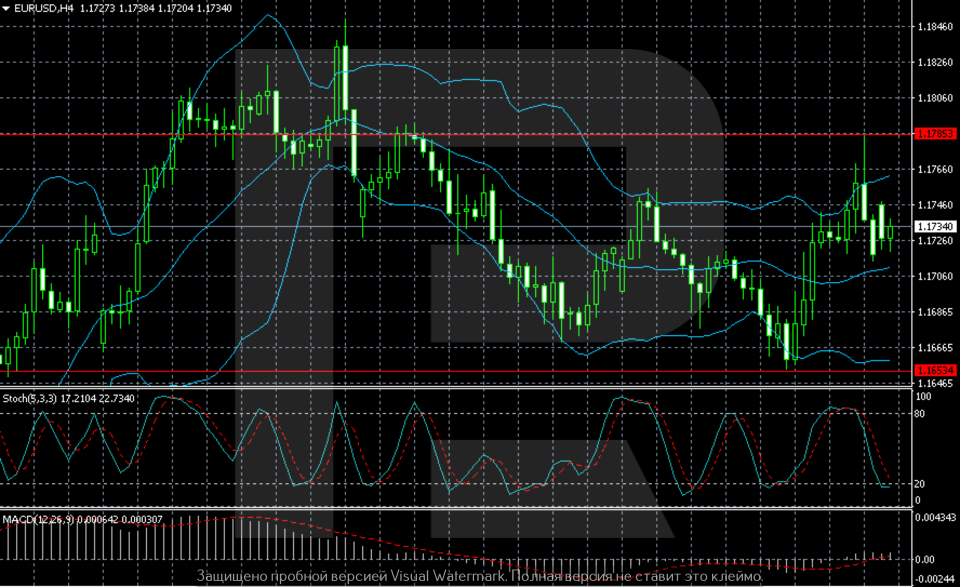The width and height of the screenshot is (960, 587).
Task: Click the 1.17060 price scale value
Action: point(935,276)
